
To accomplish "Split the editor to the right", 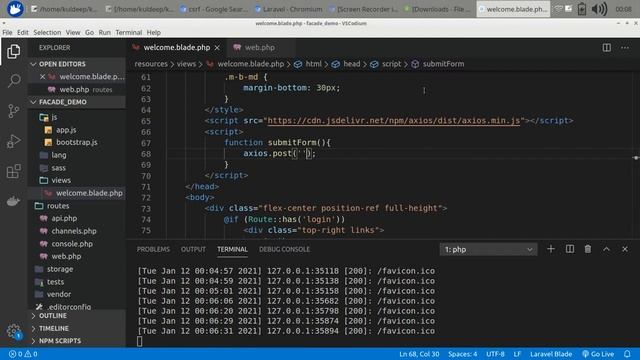I will pos(607,48).
